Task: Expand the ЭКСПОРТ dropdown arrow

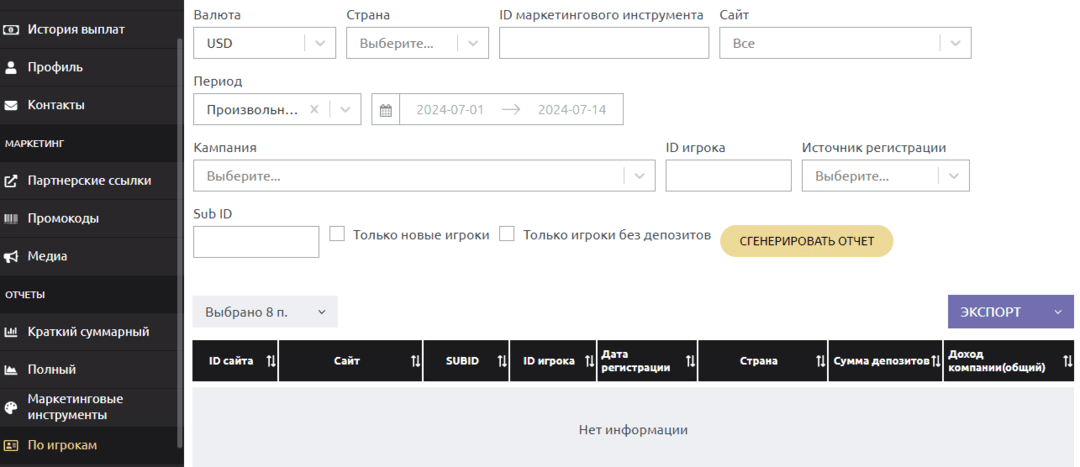Action: click(x=1059, y=312)
